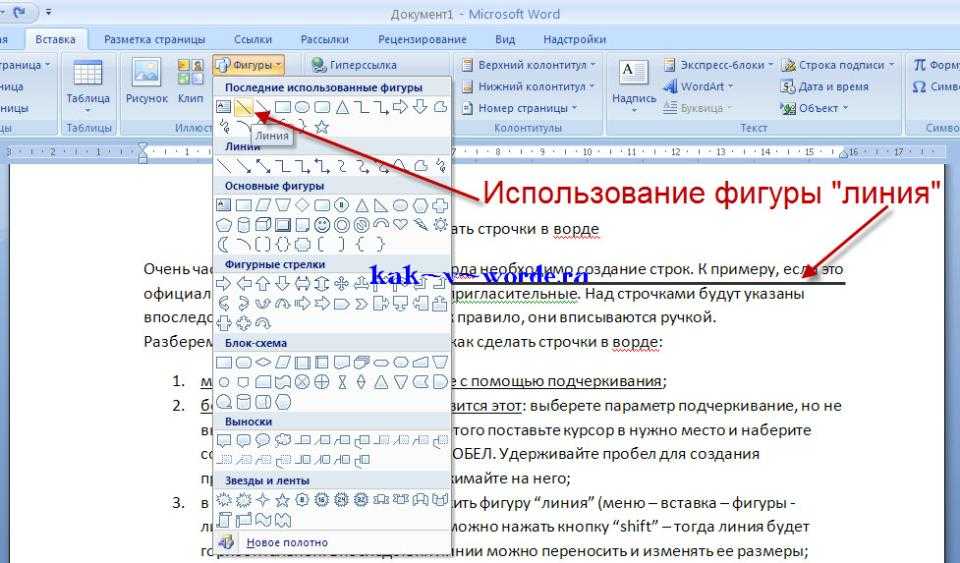Pick the oval speech callout in Выноски
This screenshot has height=563, width=960.
pos(263,440)
